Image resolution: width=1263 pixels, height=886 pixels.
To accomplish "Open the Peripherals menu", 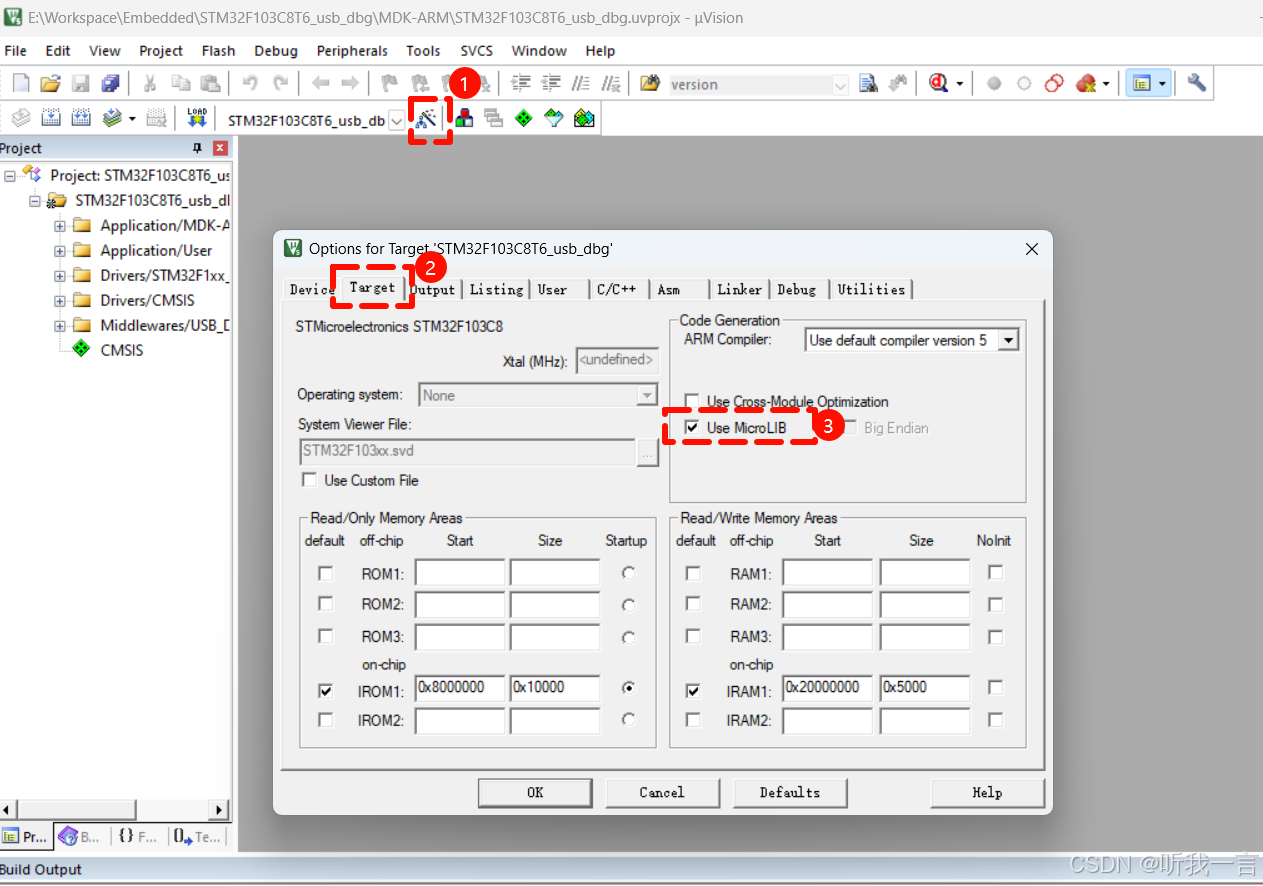I will tap(352, 51).
